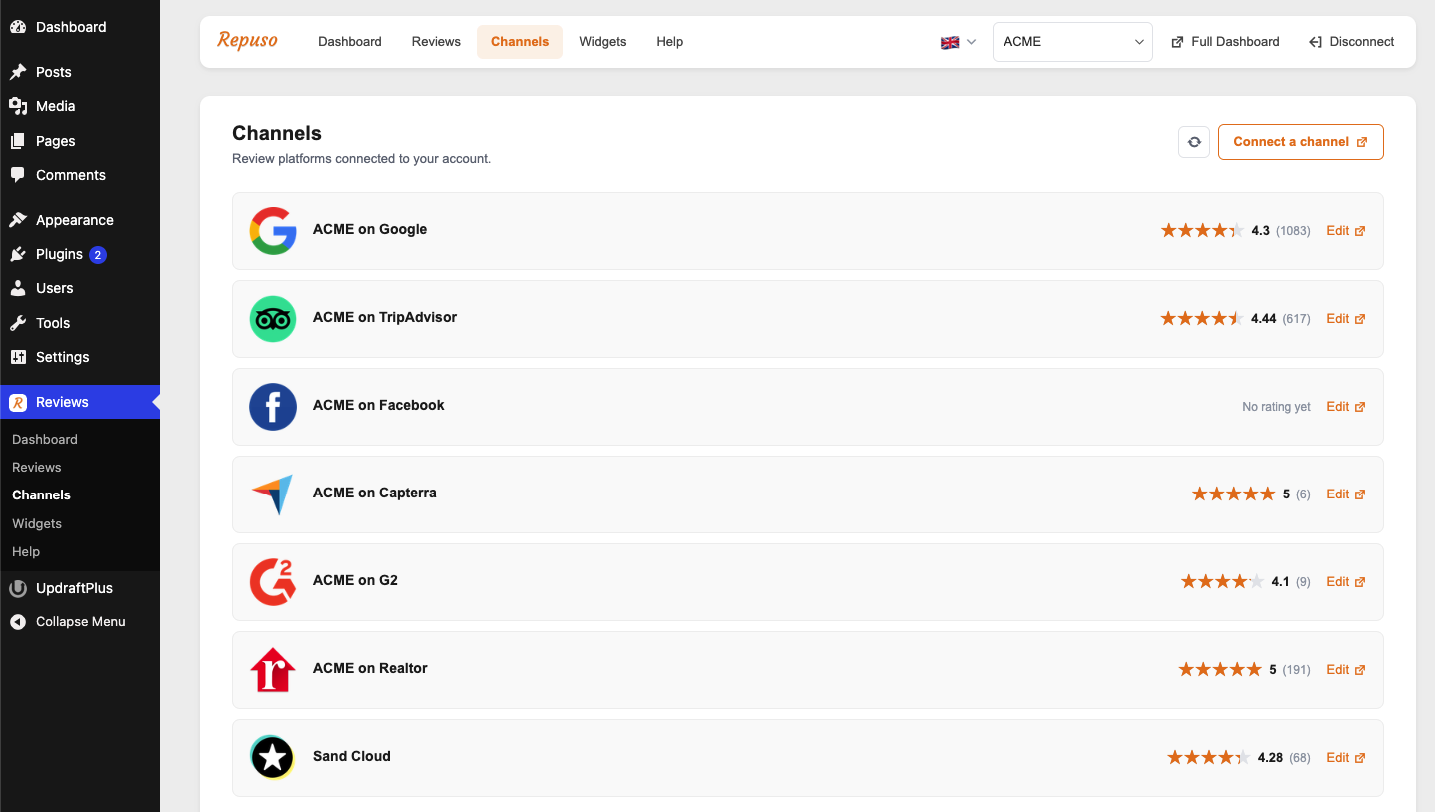Edit the Sand Cloud channel
1435x812 pixels.
(1346, 758)
